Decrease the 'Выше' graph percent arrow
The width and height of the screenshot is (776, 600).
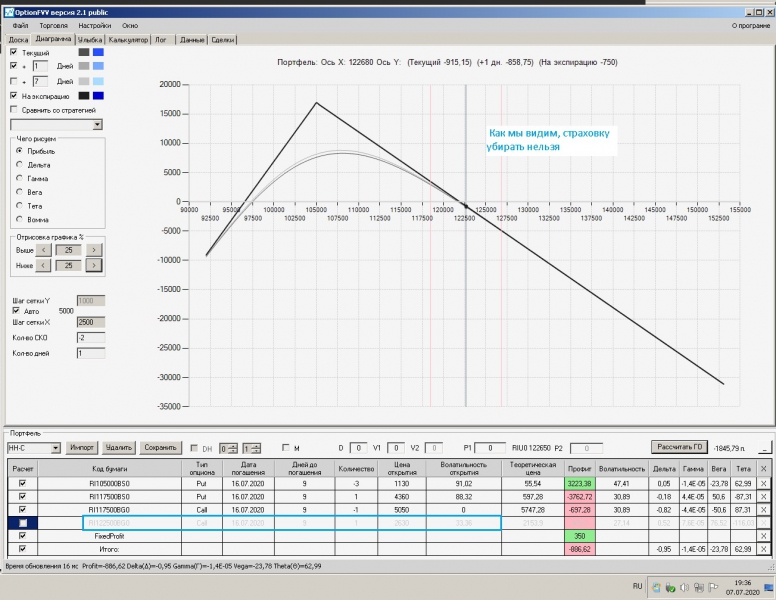pos(44,250)
